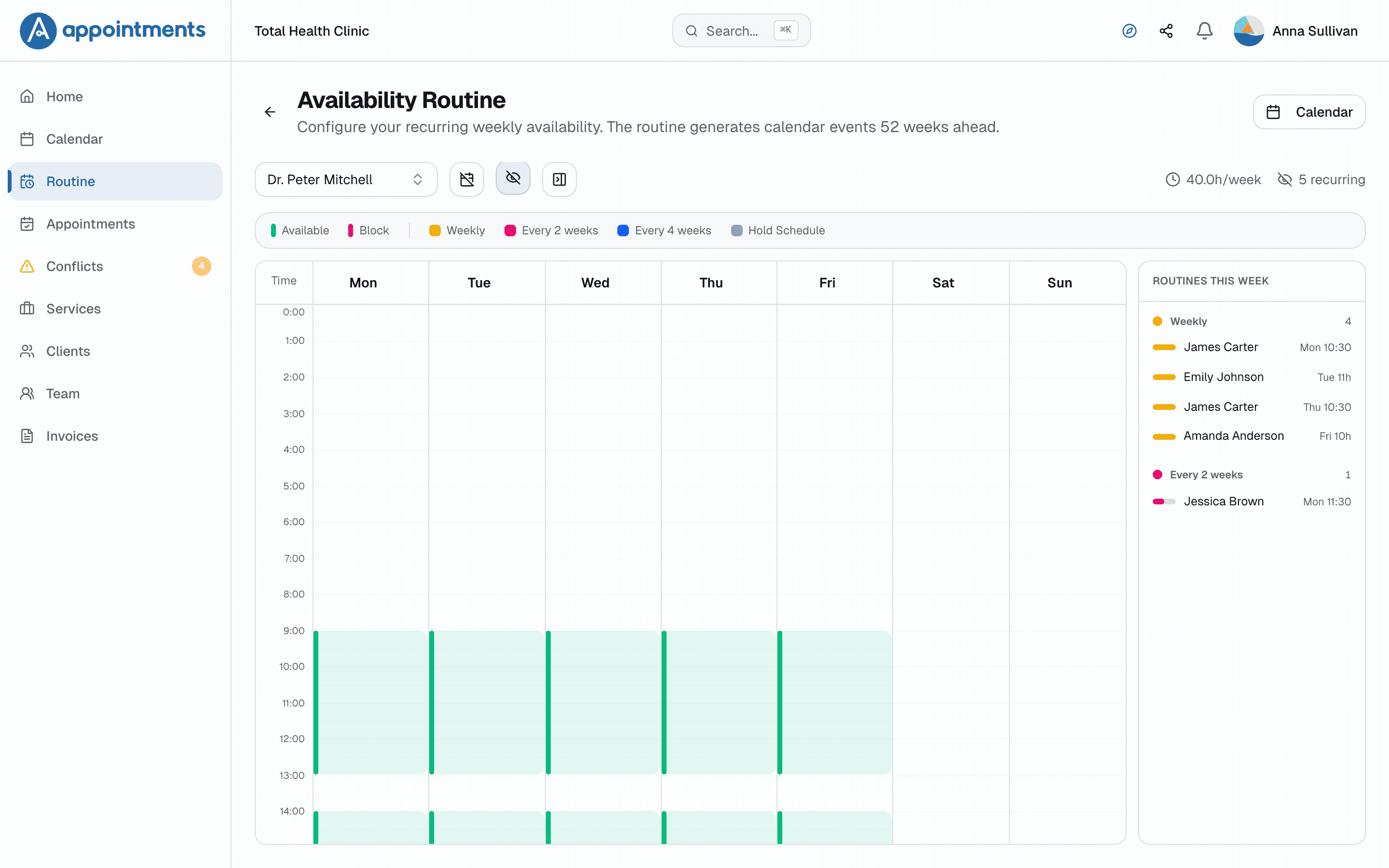Click the back arrow beside Availability Routine
Image resolution: width=1389 pixels, height=868 pixels.
(270, 112)
